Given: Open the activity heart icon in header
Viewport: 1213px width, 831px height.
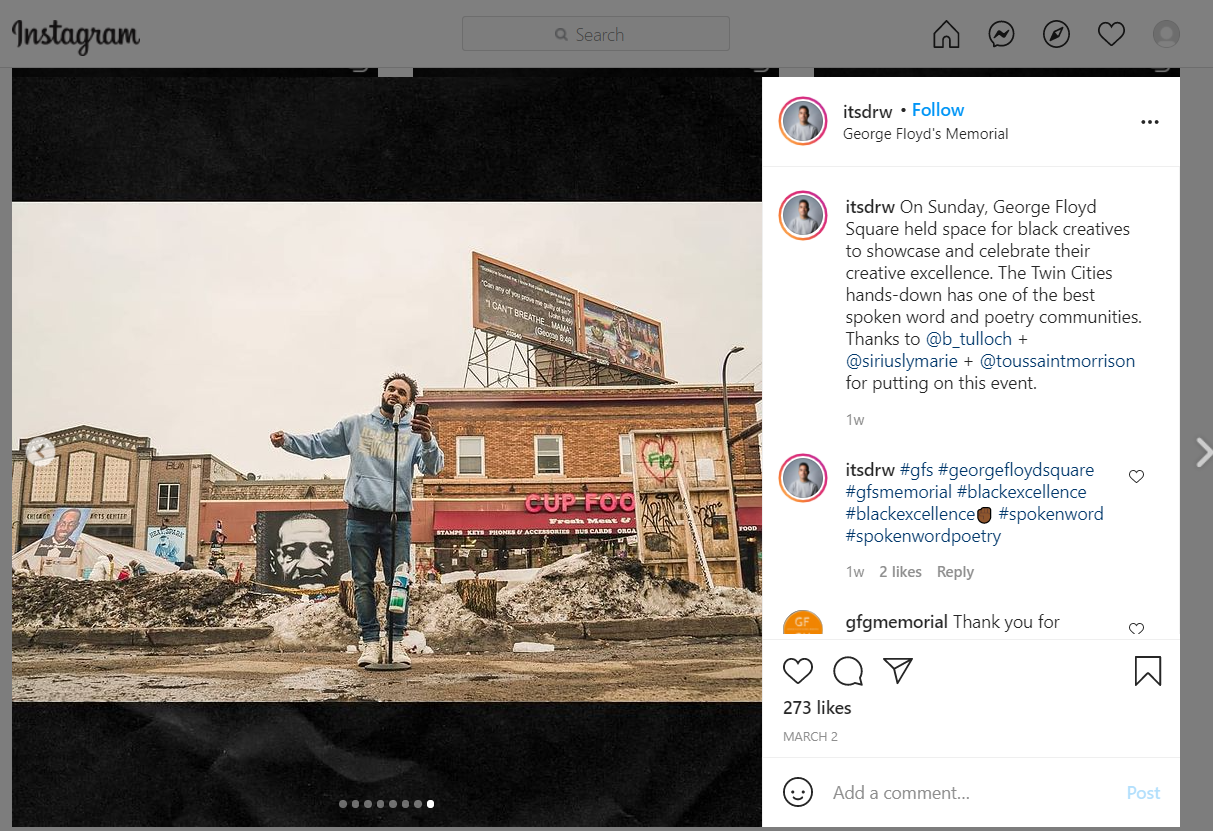Looking at the screenshot, I should coord(1111,35).
